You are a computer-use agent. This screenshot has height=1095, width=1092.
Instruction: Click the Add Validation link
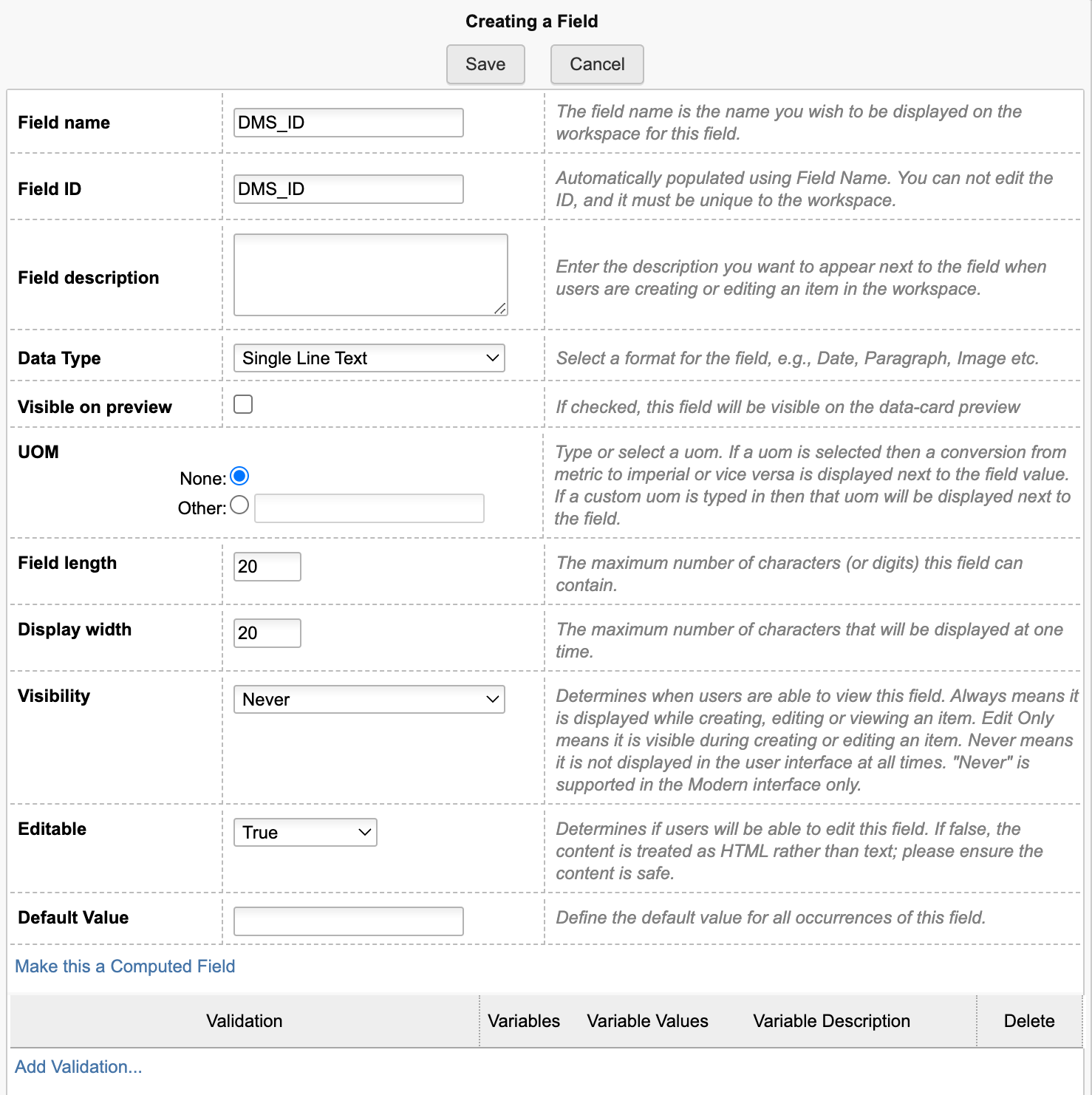point(78,1067)
